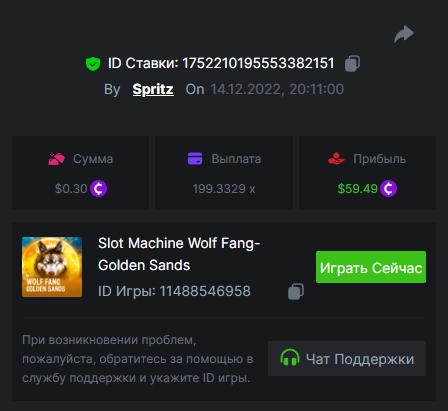Open the Spritz user profile link
This screenshot has width=448, height=411.
coord(153,89)
